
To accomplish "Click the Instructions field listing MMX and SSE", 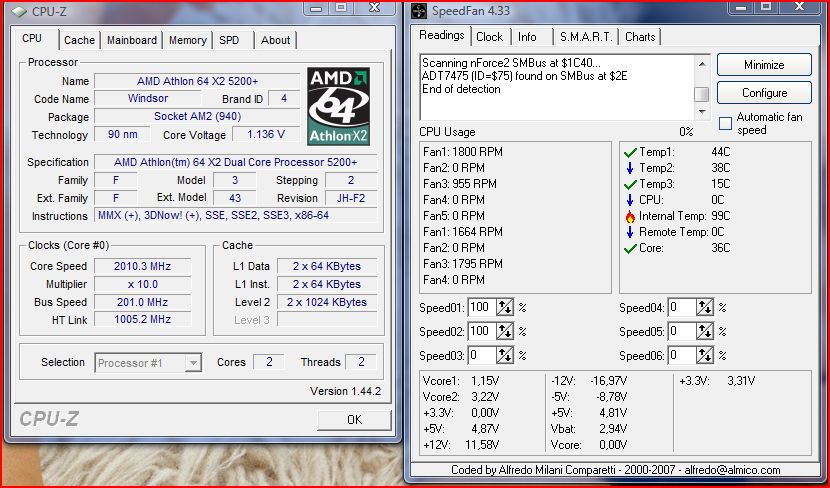I will coord(236,215).
